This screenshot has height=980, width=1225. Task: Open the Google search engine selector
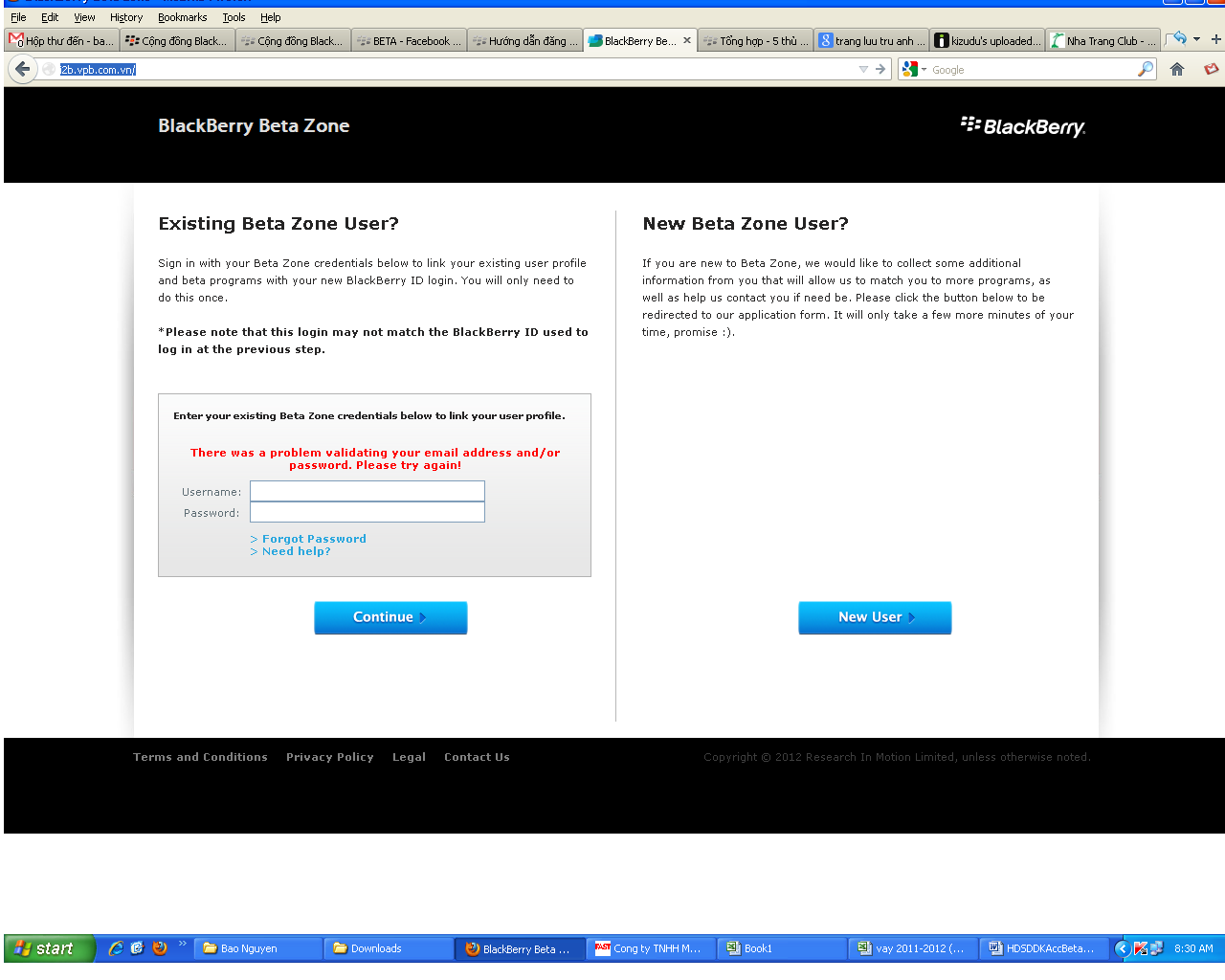pos(913,69)
